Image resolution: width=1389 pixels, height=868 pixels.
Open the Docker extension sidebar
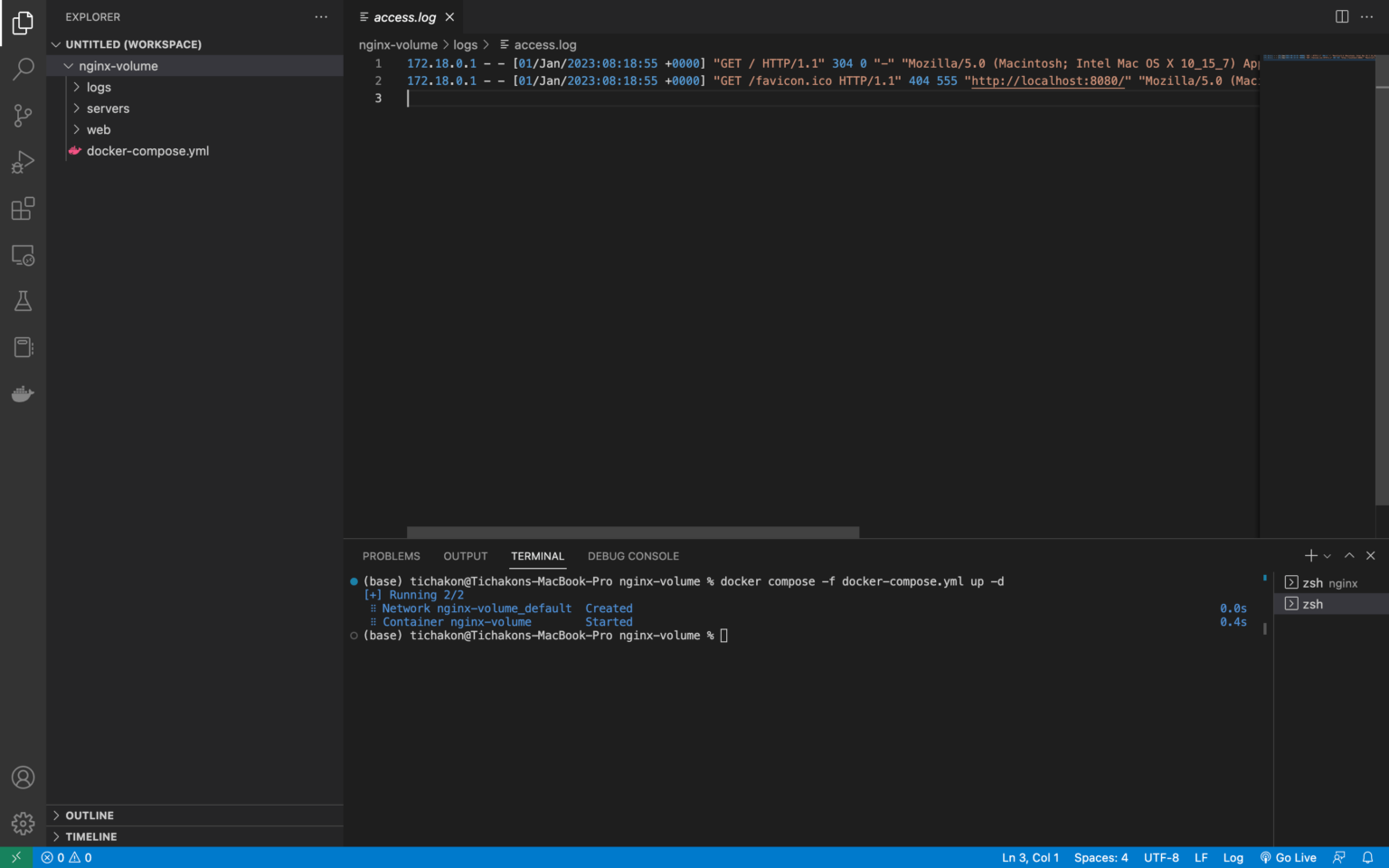(23, 393)
